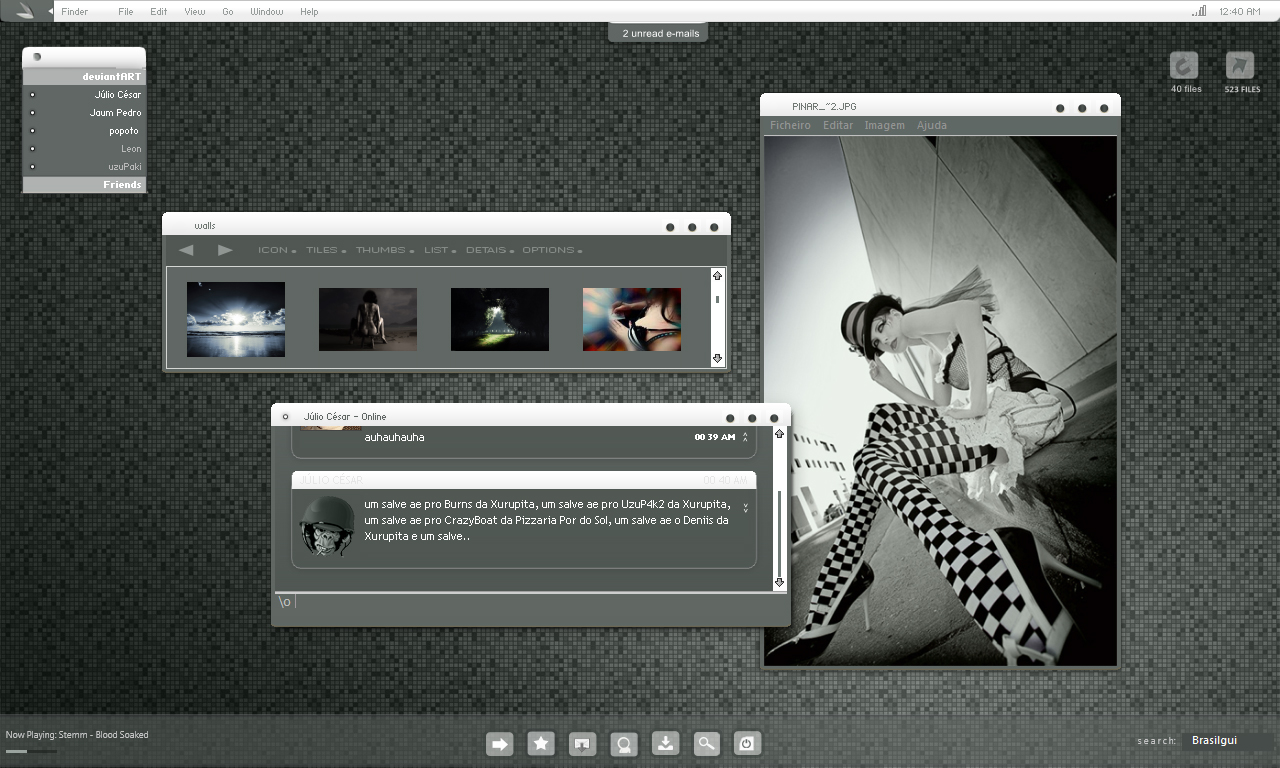Open Ajuda menu in the image viewer
The width and height of the screenshot is (1280, 768).
932,125
